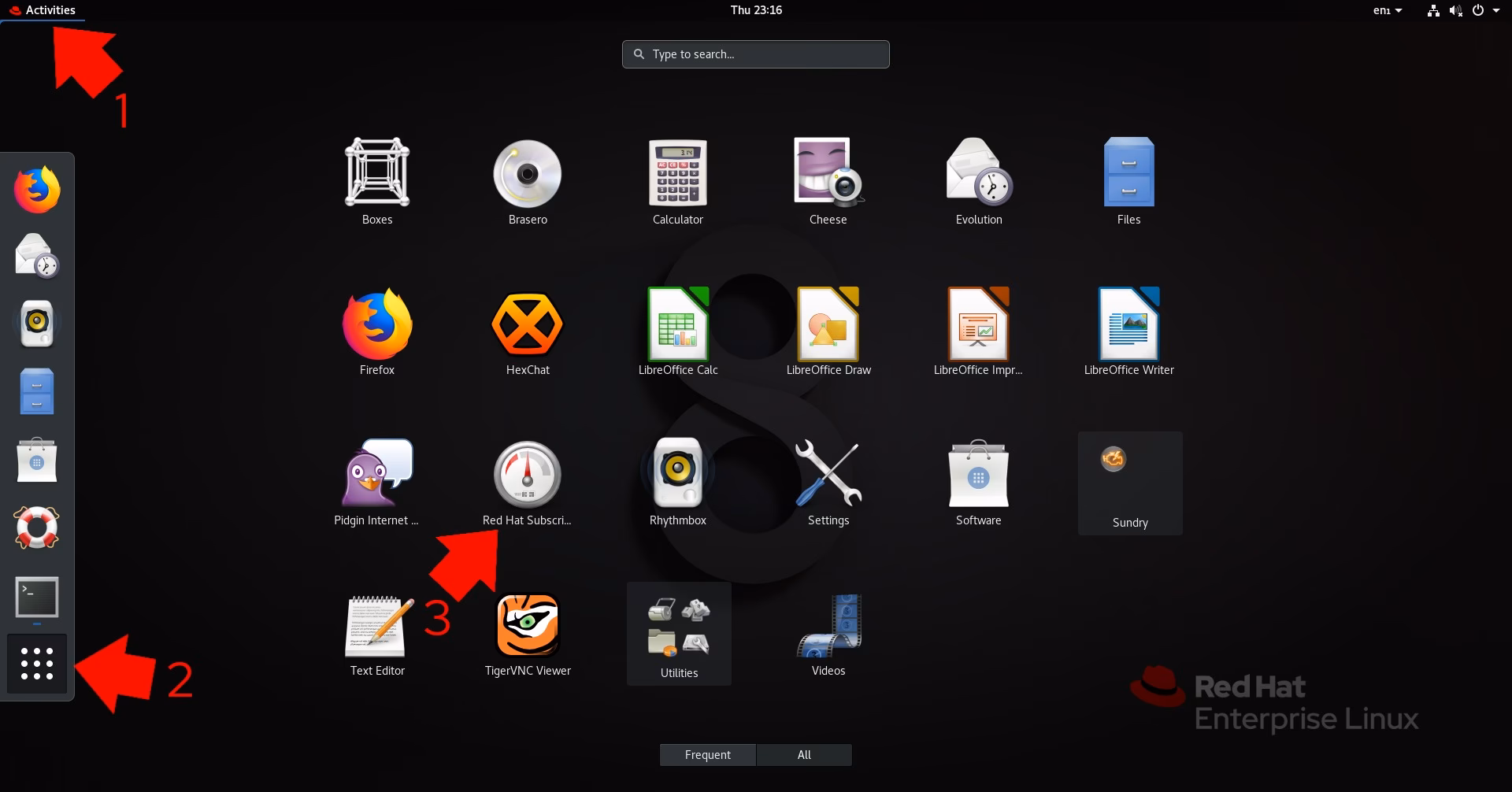The height and width of the screenshot is (792, 1512).
Task: Click the clock to open the calendar
Action: [x=755, y=9]
